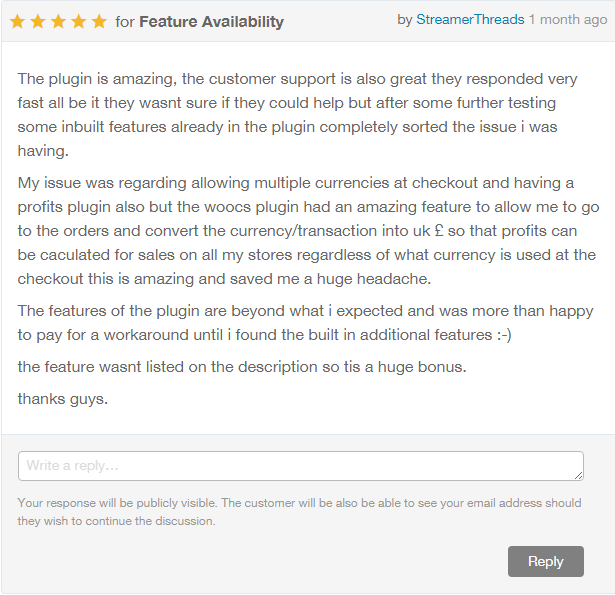Click the 'My issue was regarding' paragraph

[308, 231]
